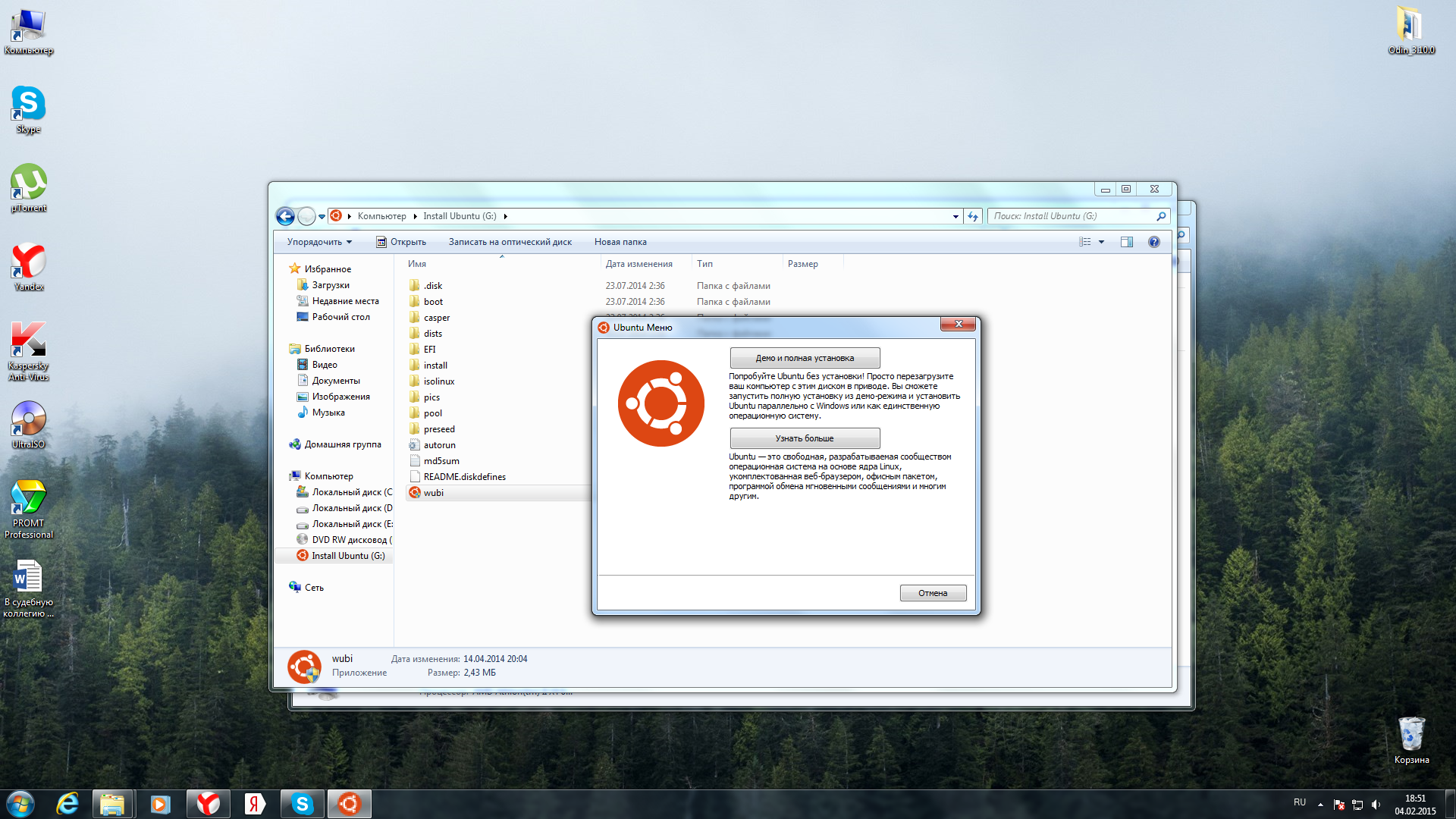The height and width of the screenshot is (819, 1456).
Task: Open the Yandex browser desktop shortcut
Action: point(28,267)
